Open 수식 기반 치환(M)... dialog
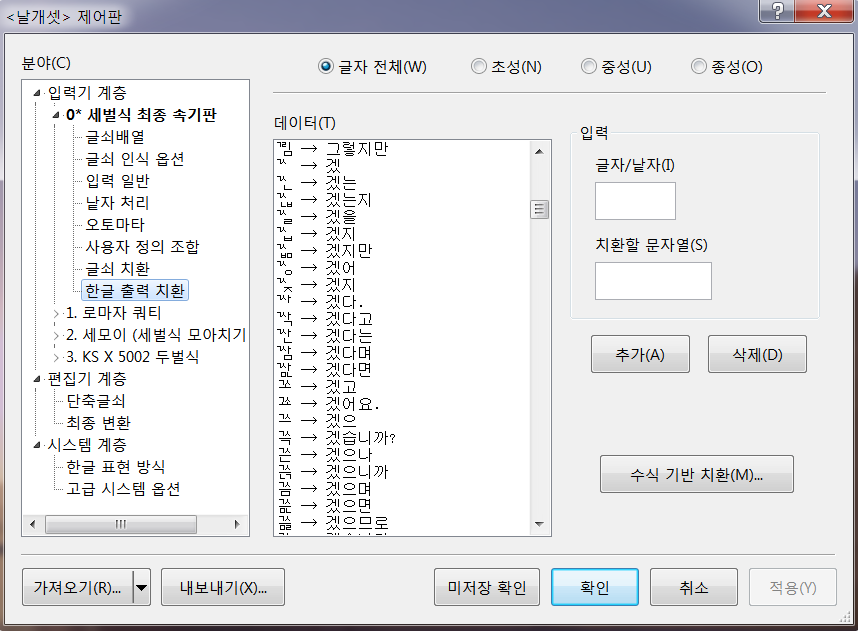The height and width of the screenshot is (631, 858). coord(697,474)
